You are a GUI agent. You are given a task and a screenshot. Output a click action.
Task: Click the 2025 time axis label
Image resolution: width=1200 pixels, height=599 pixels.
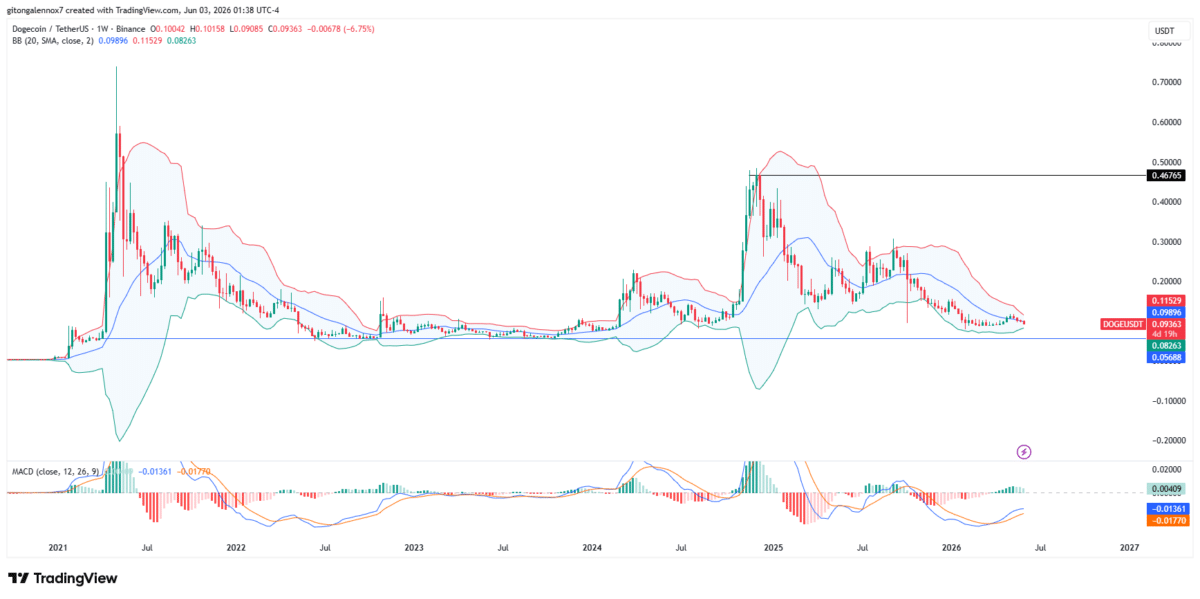tap(773, 547)
